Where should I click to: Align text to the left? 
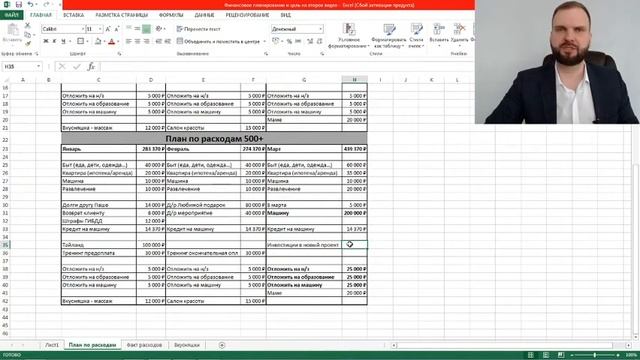point(129,41)
